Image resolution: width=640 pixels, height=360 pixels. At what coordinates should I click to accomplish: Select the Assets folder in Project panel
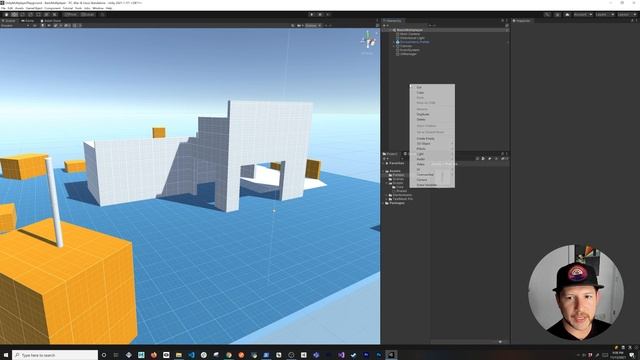pyautogui.click(x=395, y=171)
